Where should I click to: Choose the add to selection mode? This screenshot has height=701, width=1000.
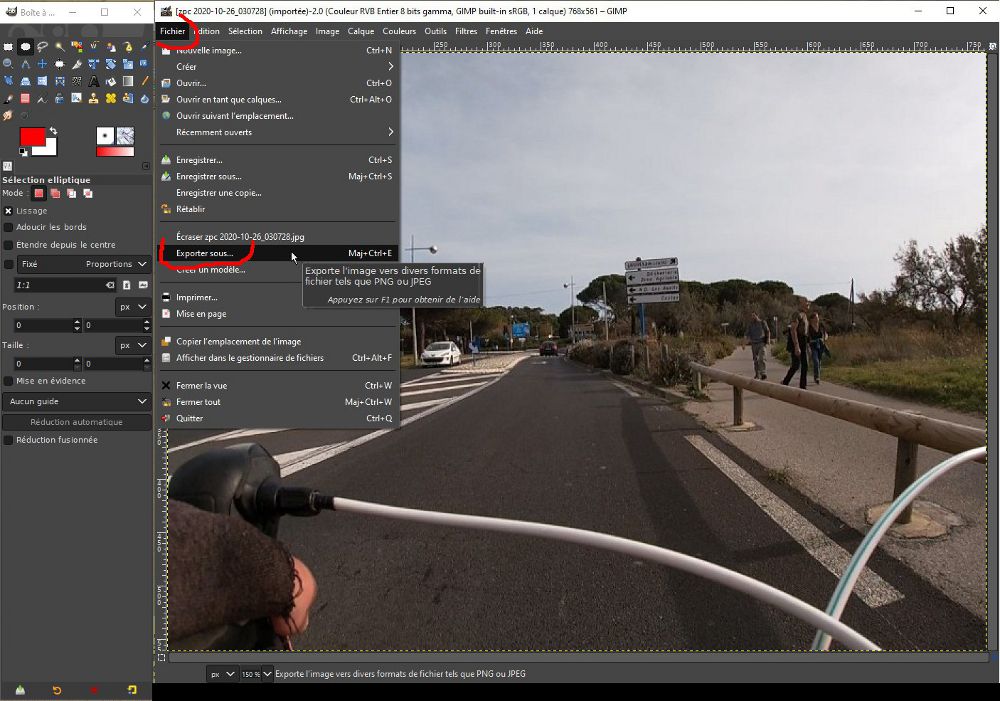(55, 193)
